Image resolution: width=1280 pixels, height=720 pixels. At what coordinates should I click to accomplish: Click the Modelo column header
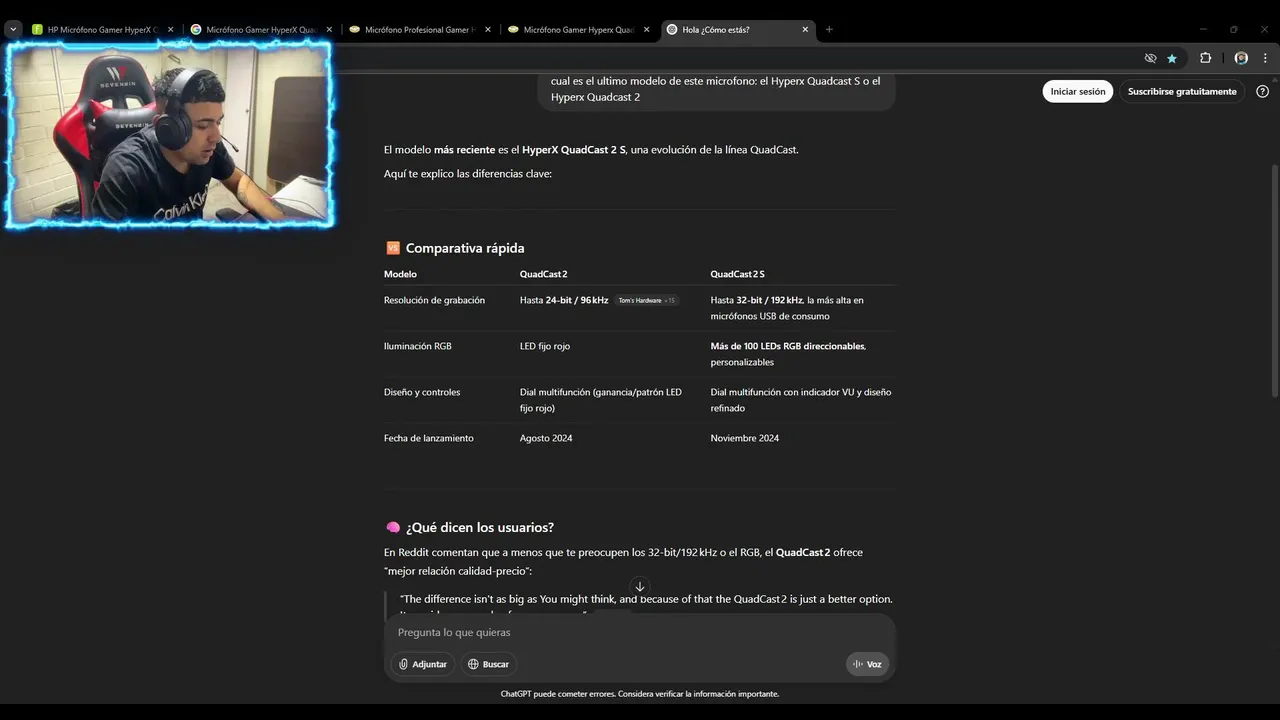[400, 274]
